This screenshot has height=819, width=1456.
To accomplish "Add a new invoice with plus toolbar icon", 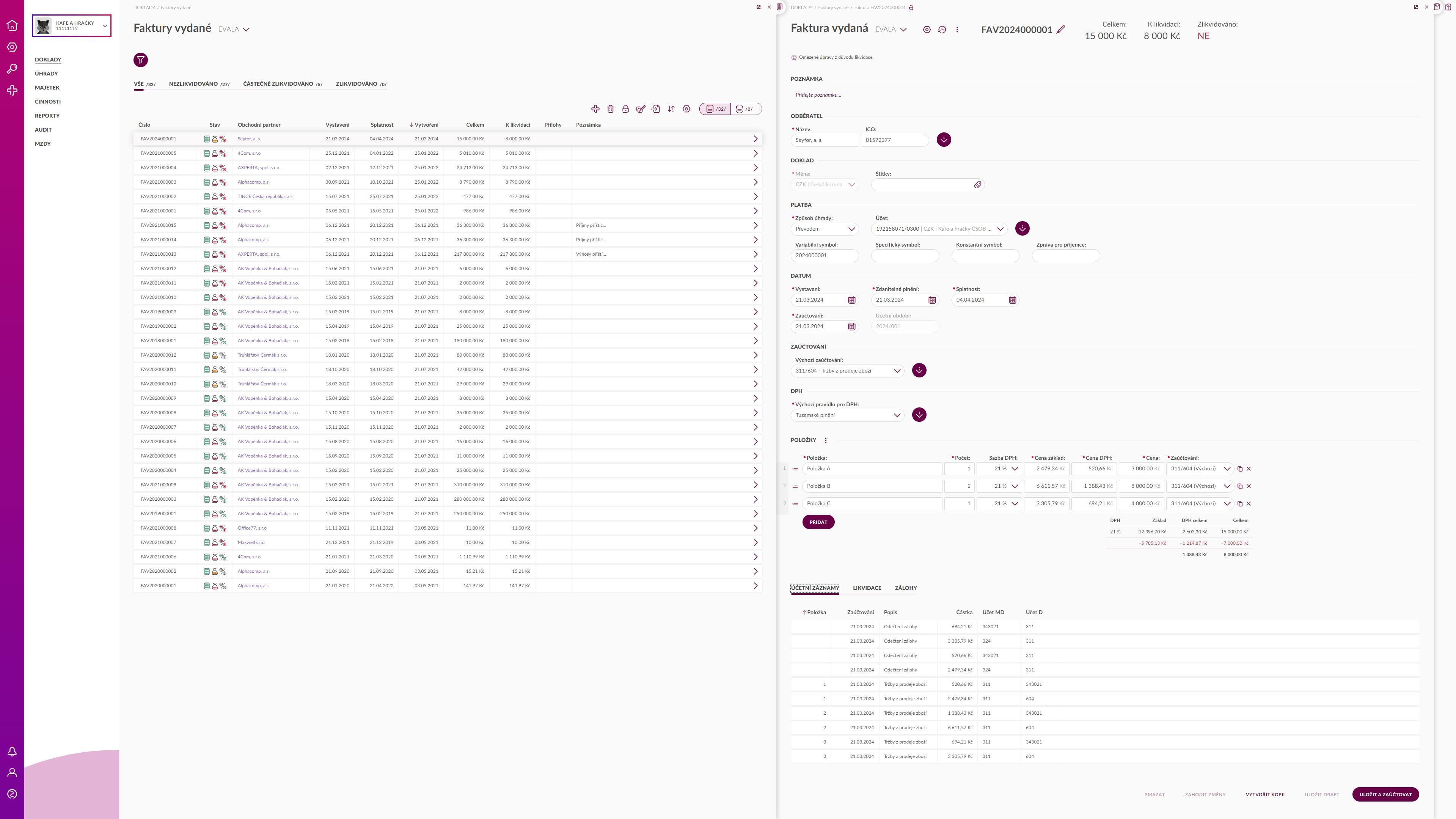I will (595, 109).
